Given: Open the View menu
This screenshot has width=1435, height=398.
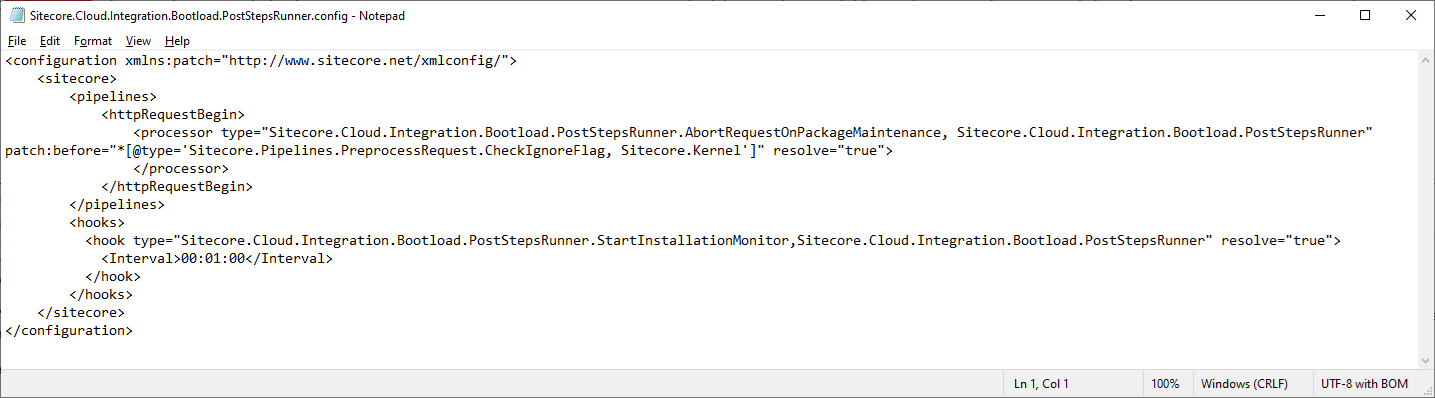Looking at the screenshot, I should click(139, 41).
